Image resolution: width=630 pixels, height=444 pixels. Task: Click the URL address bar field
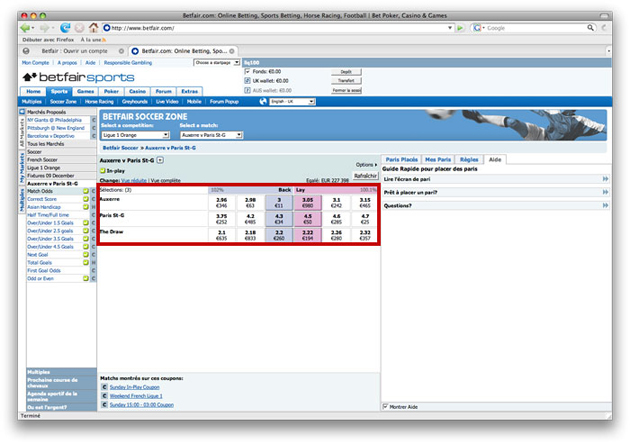(279, 28)
